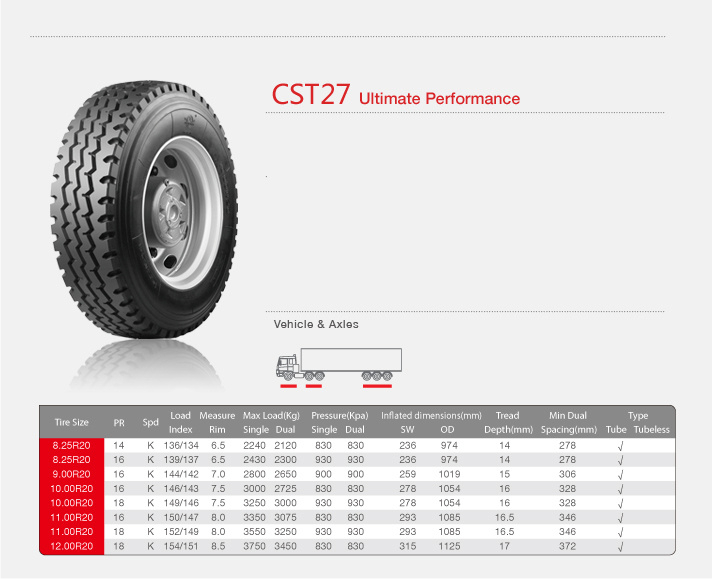
Task: Click the PR column header
Action: tap(119, 423)
